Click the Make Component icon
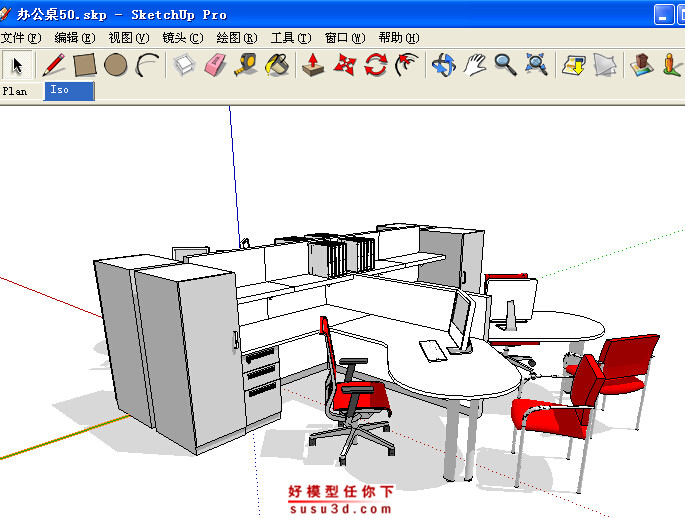 pyautogui.click(x=184, y=65)
